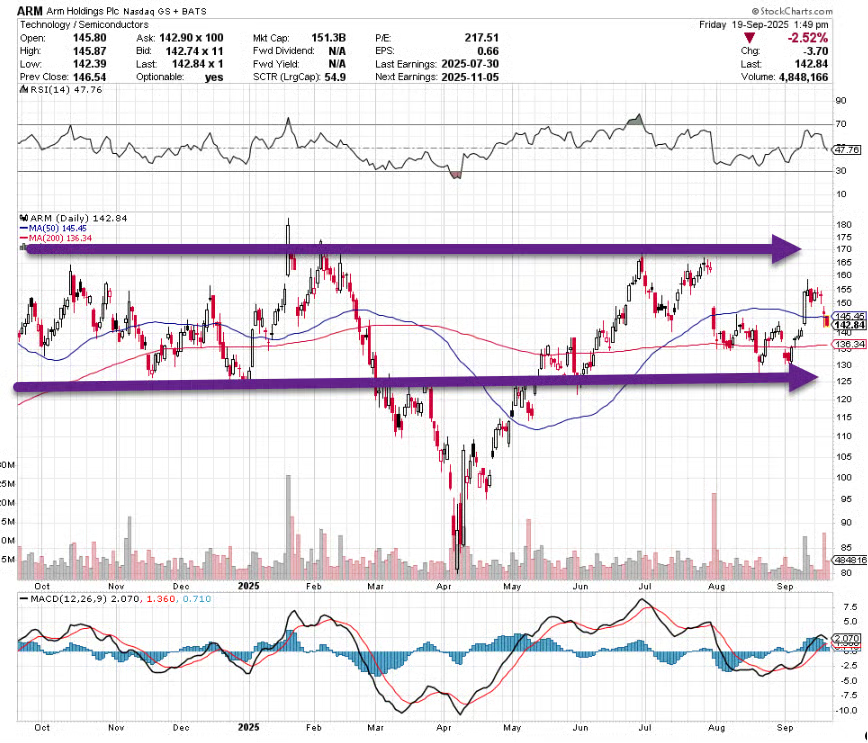868x743 pixels.
Task: Click the Prev Close value 146.54
Action: [x=89, y=77]
